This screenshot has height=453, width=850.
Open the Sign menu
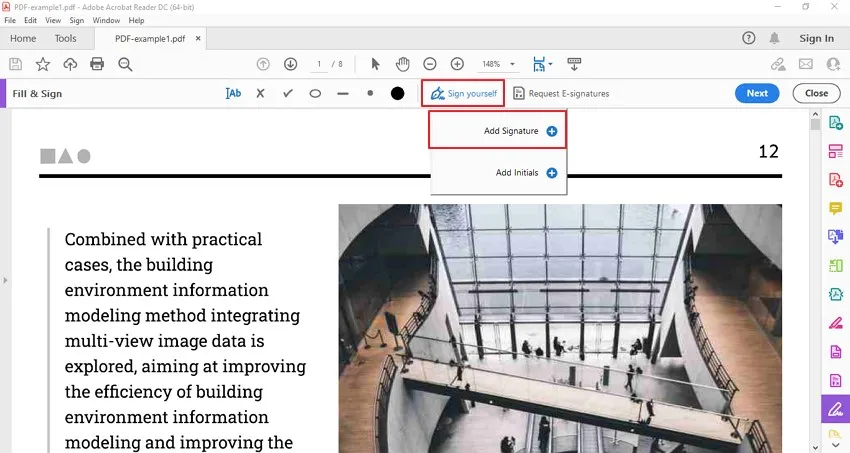(x=76, y=20)
